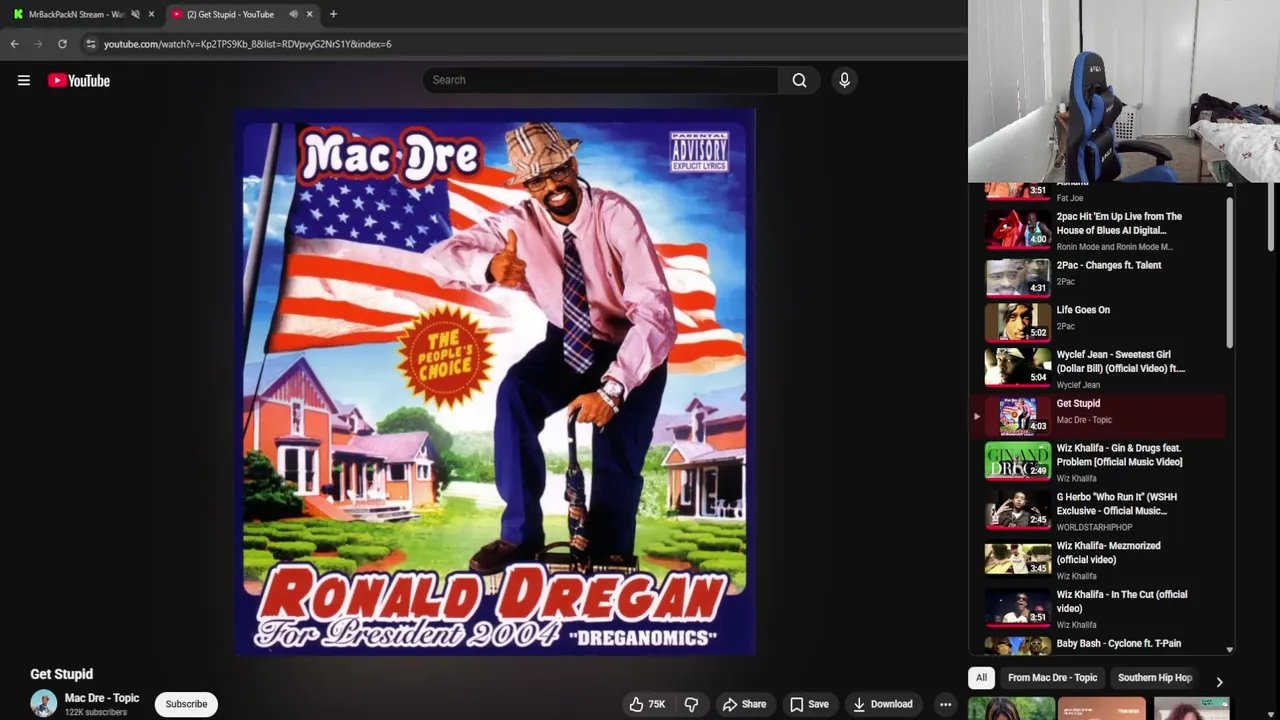Play Wiz Khalifa - In The Cut

pos(1098,609)
